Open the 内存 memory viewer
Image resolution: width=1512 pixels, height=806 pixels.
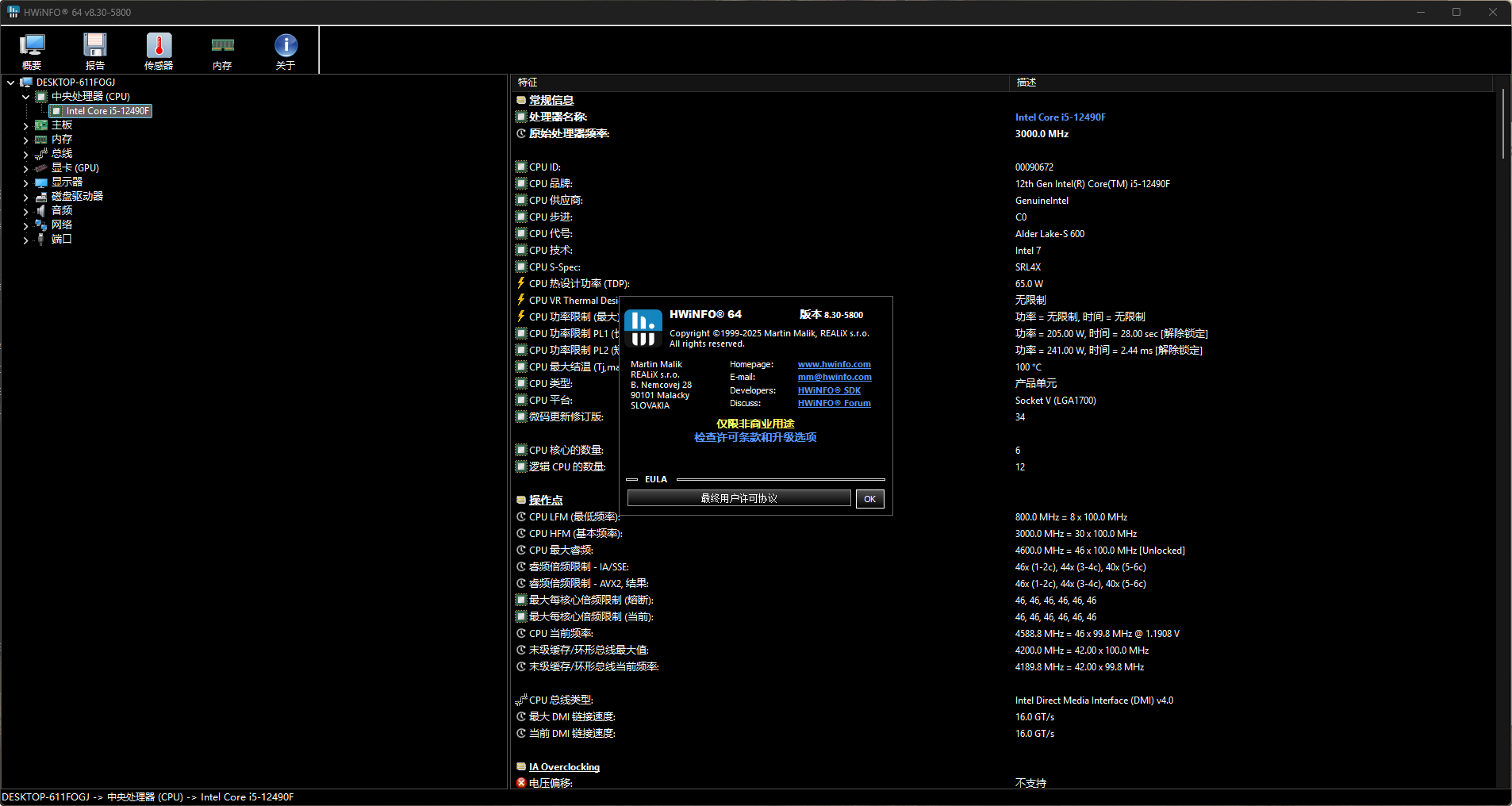(x=222, y=49)
